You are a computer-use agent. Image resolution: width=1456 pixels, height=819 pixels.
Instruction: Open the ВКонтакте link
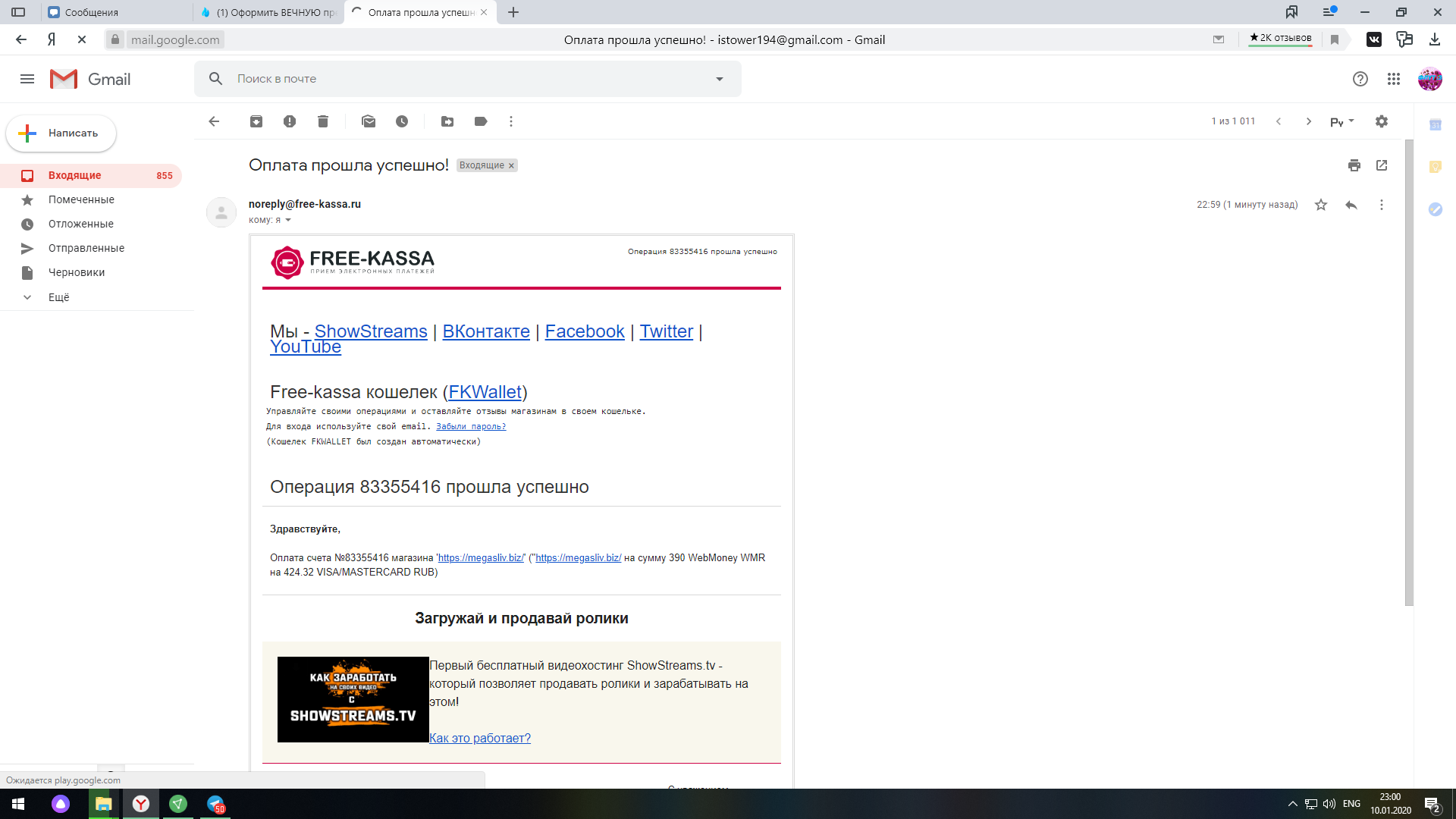point(486,331)
